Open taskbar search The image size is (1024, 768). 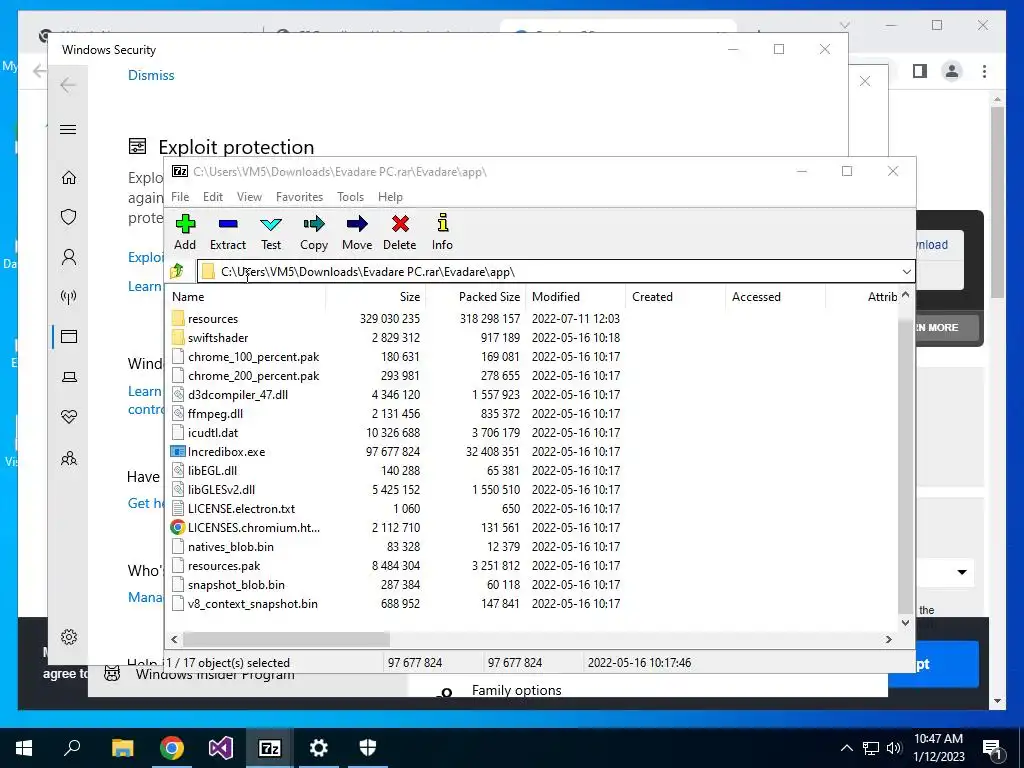pyautogui.click(x=72, y=748)
